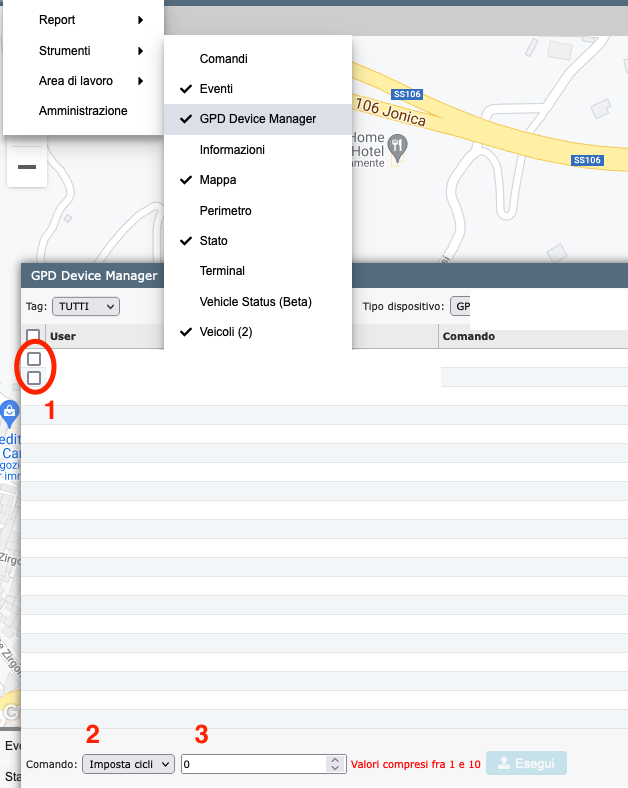
Task: Click the map zoom out minus button
Action: [x=27, y=166]
